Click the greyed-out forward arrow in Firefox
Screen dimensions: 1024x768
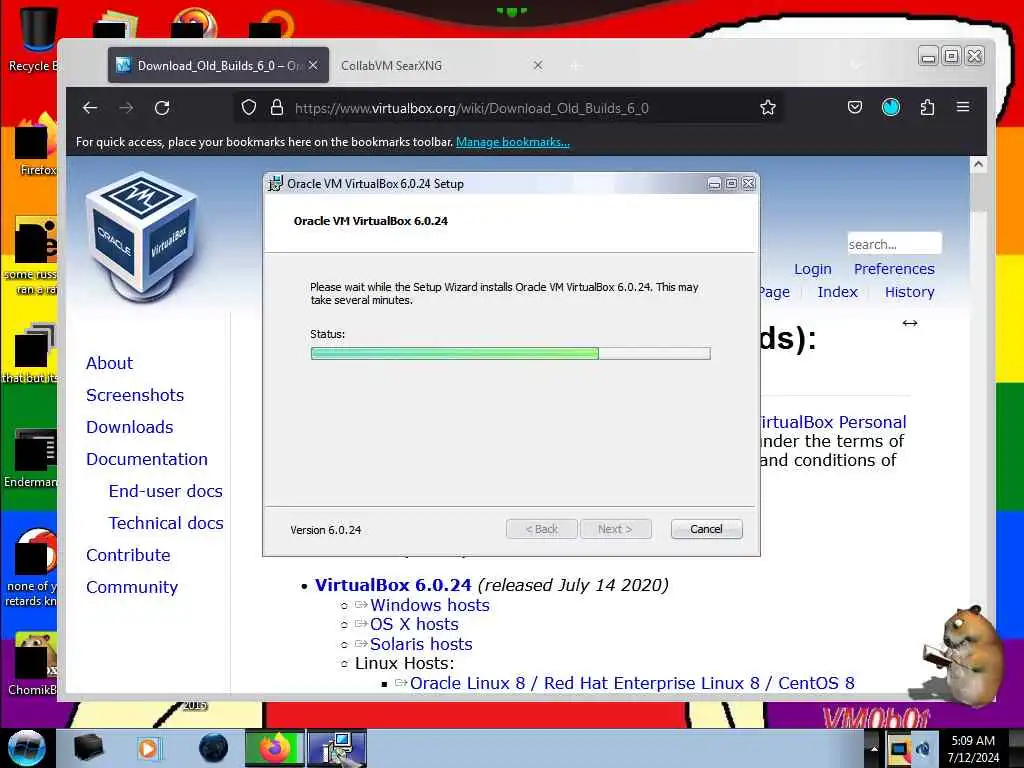[x=127, y=108]
